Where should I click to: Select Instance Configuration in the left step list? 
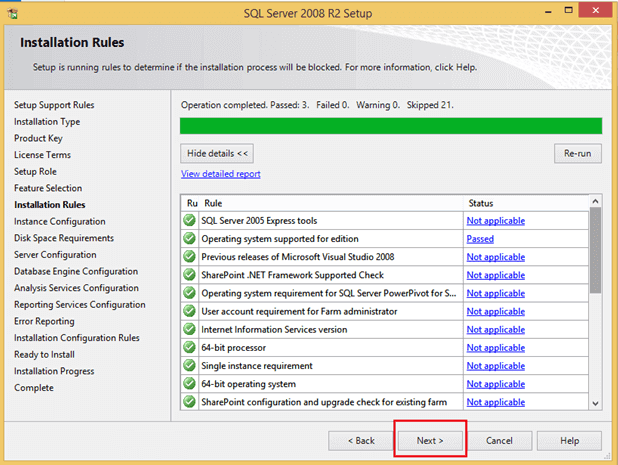[x=59, y=221]
